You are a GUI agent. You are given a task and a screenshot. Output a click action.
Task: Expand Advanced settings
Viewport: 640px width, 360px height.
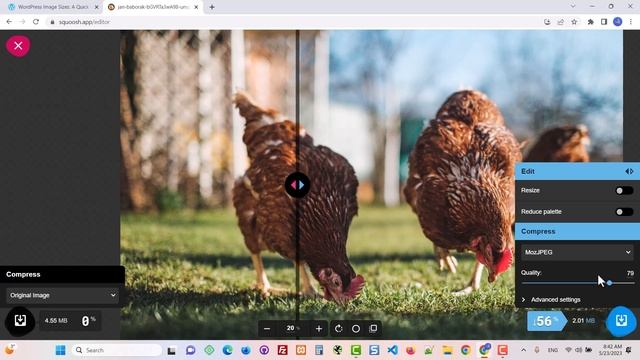click(x=551, y=300)
